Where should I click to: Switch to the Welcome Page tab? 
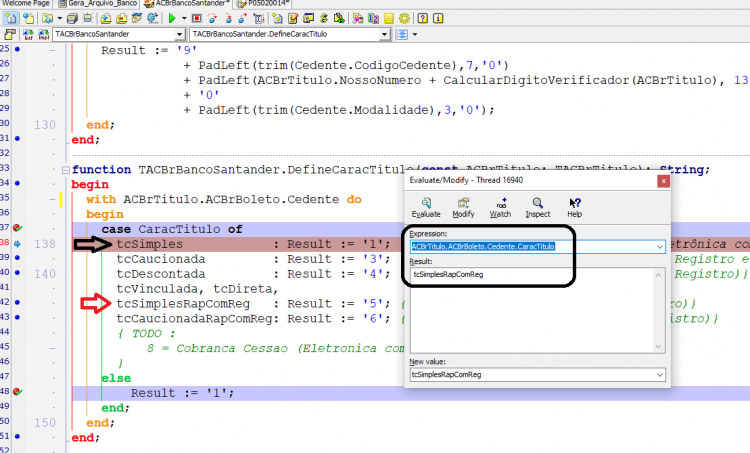26,4
